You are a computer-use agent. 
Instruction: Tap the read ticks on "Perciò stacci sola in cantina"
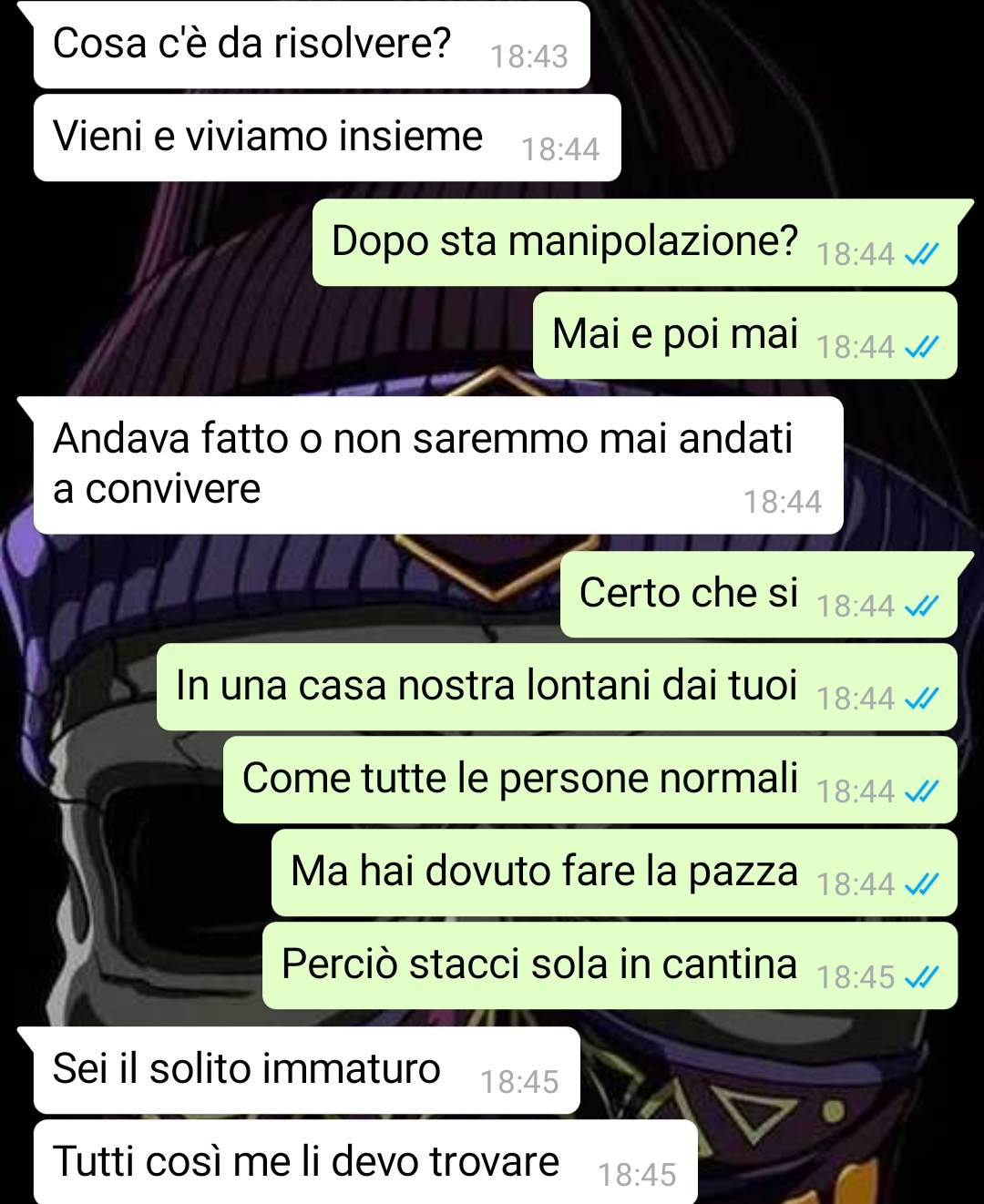click(x=921, y=977)
